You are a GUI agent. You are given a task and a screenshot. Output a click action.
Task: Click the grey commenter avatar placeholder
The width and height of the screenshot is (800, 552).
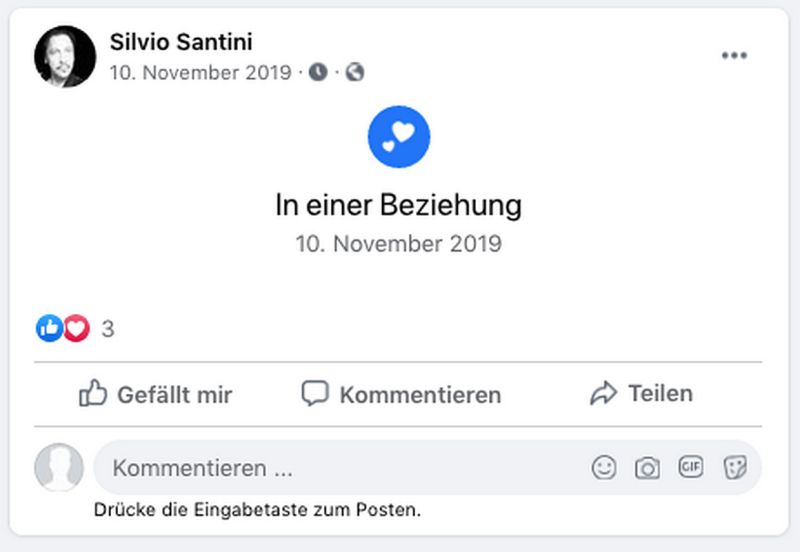click(x=59, y=467)
